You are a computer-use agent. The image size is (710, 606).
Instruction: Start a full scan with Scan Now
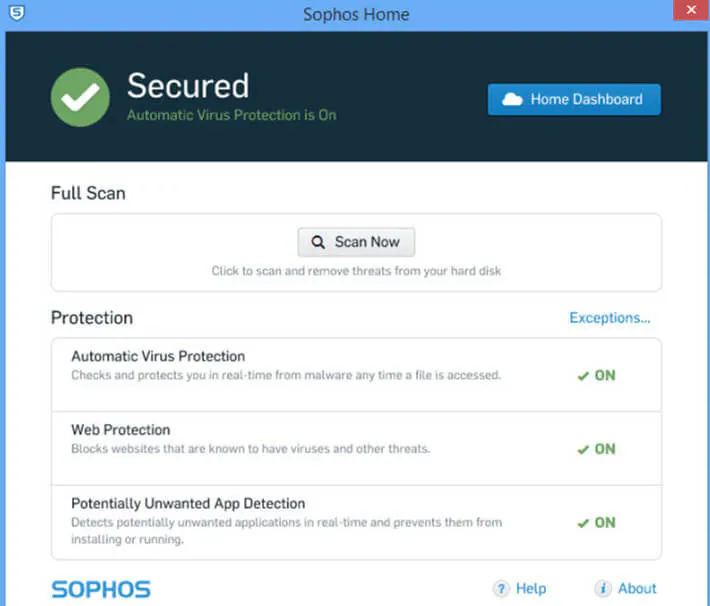tap(356, 242)
